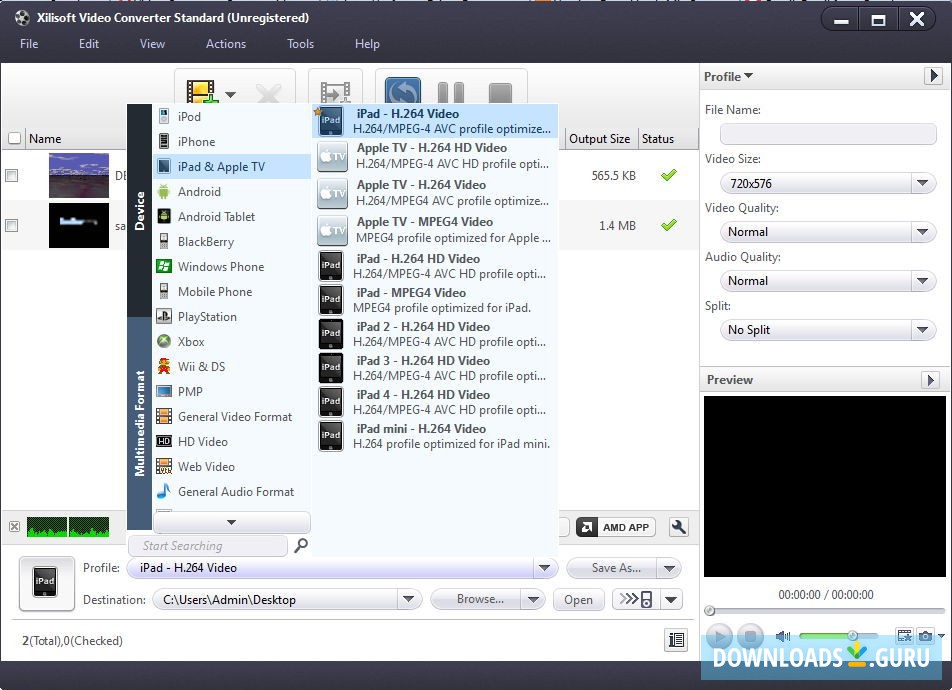
Task: Select the PlayStation category
Action: click(231, 316)
